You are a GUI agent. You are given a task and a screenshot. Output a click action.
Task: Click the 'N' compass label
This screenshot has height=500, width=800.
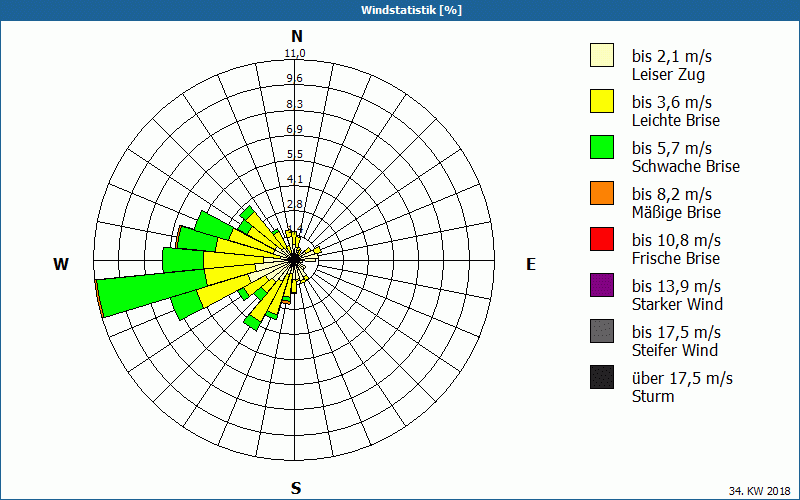click(x=297, y=36)
